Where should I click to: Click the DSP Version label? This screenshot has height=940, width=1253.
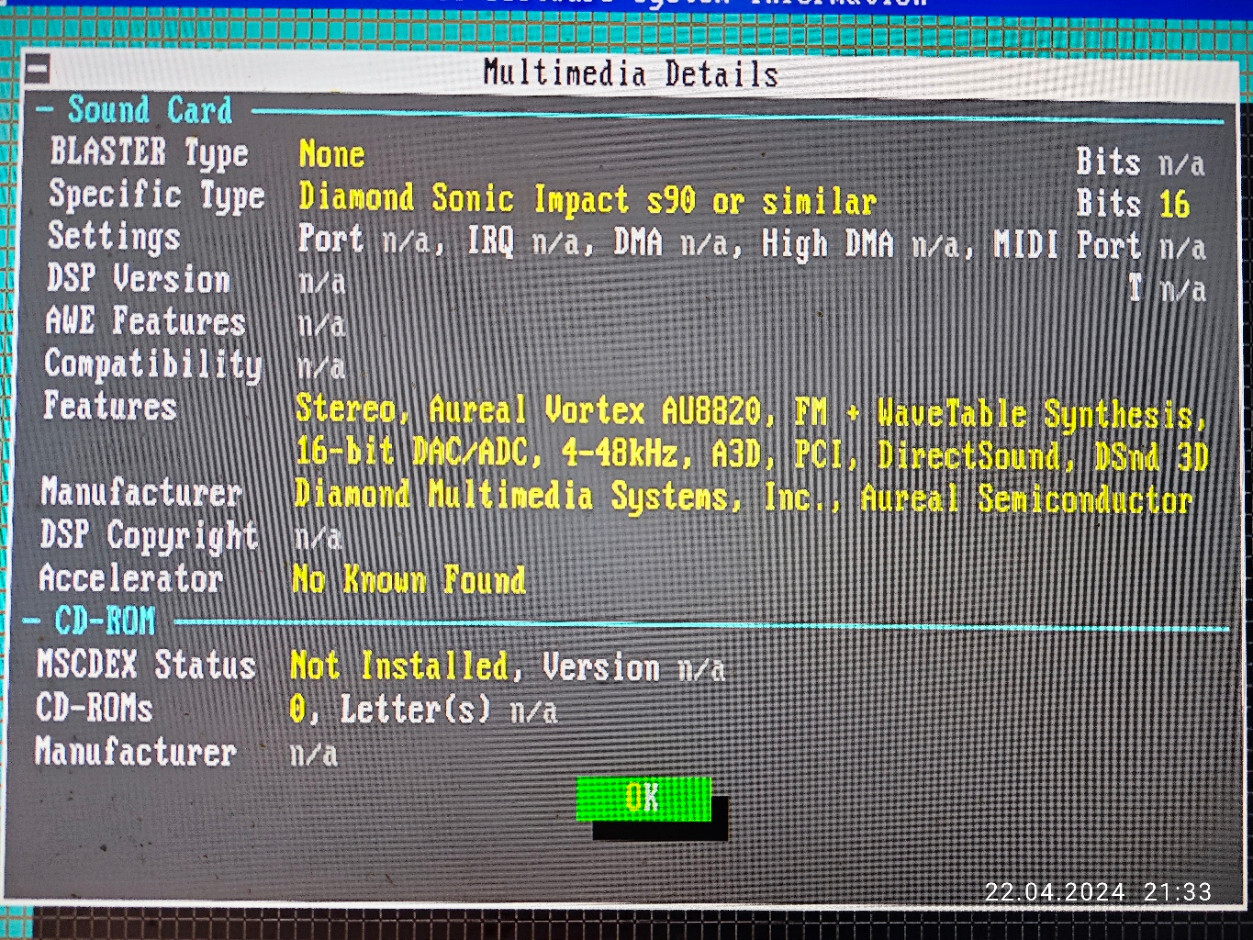point(138,279)
